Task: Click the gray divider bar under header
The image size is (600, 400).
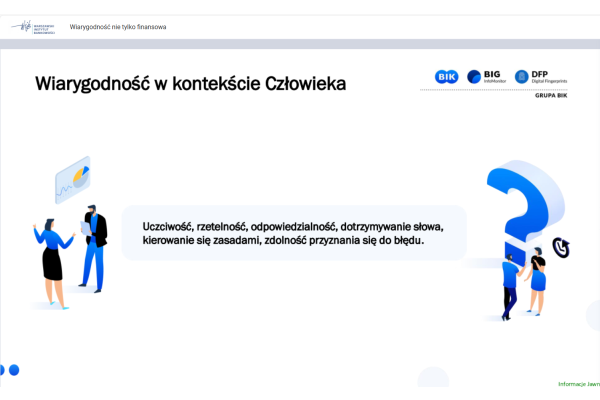Action: click(x=300, y=44)
